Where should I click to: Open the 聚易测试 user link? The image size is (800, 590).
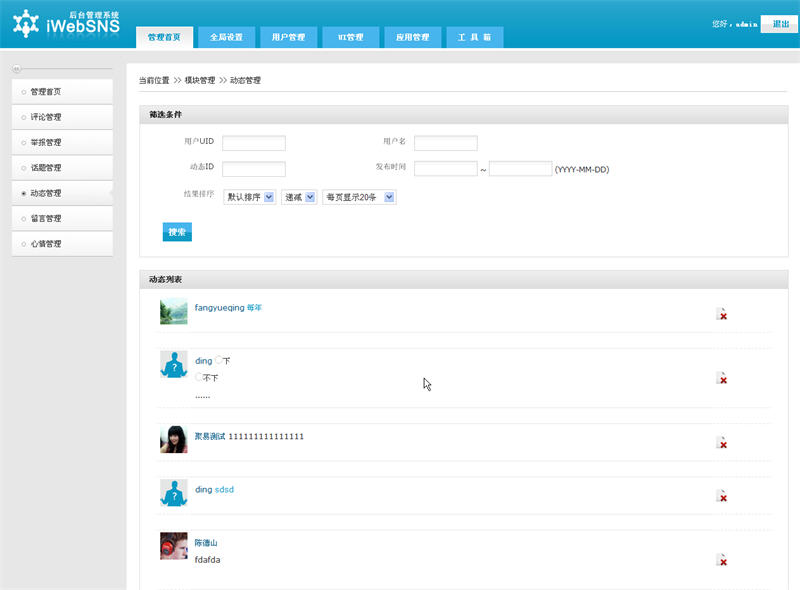[x=210, y=436]
